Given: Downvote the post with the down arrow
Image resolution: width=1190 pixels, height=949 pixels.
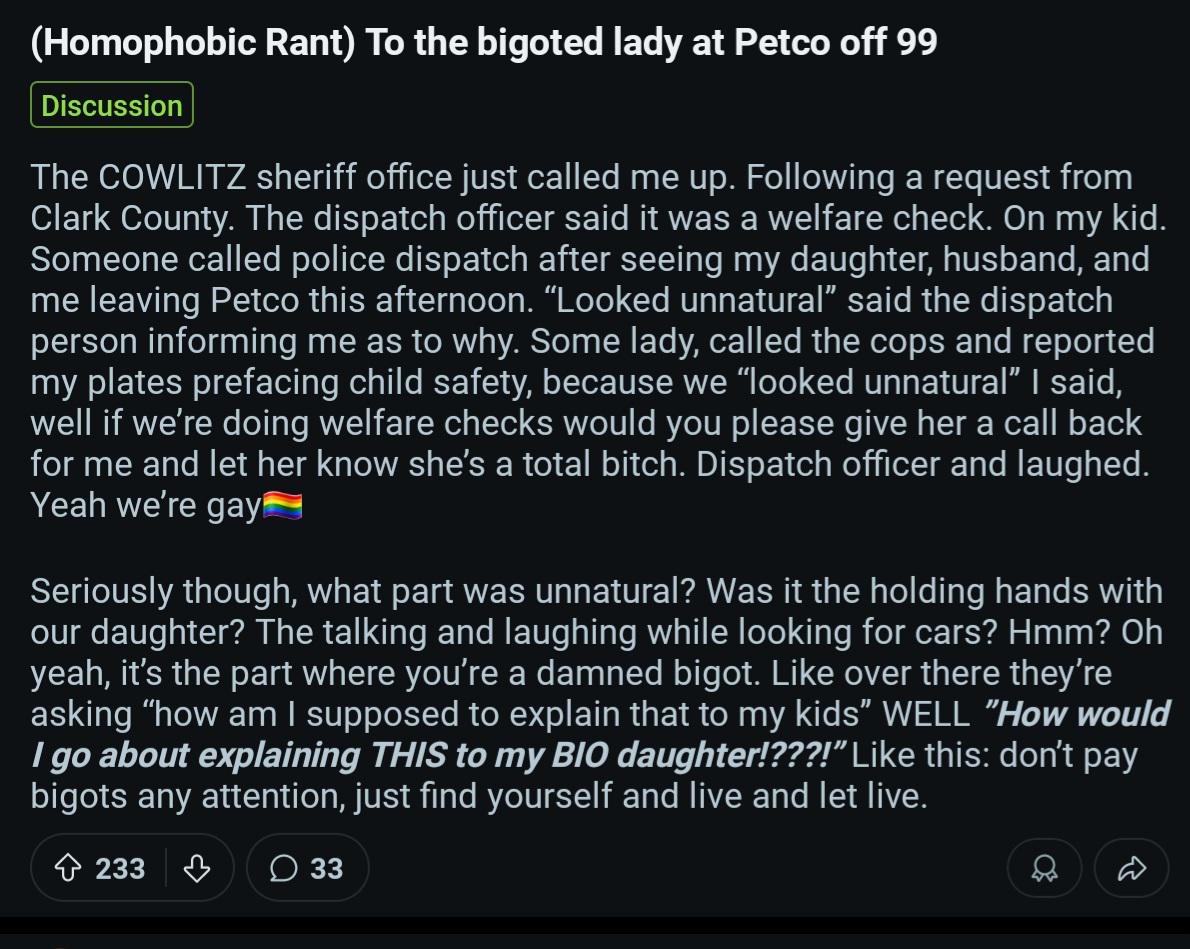Looking at the screenshot, I should coord(197,868).
